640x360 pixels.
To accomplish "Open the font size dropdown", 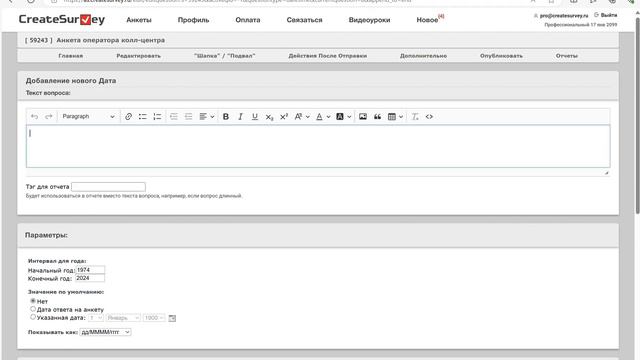I will click(x=302, y=117).
